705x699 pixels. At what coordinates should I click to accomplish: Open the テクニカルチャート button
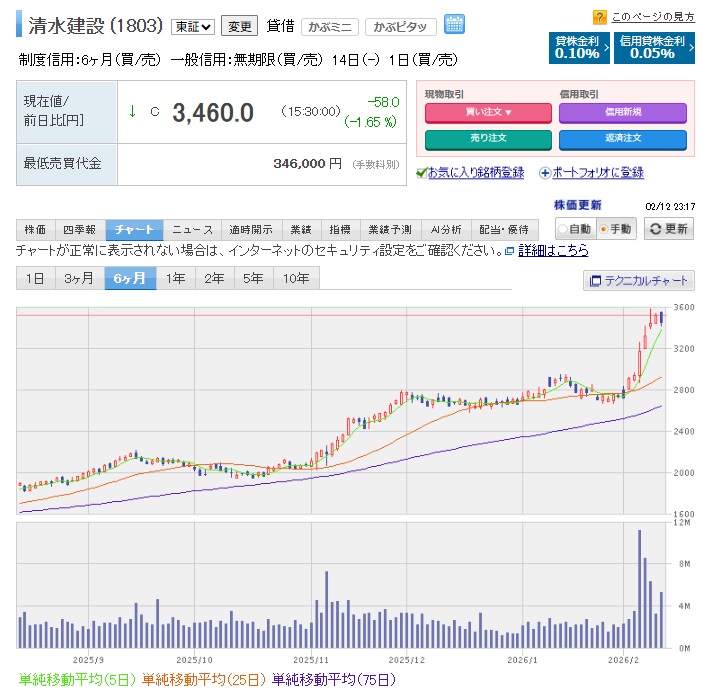click(x=639, y=281)
